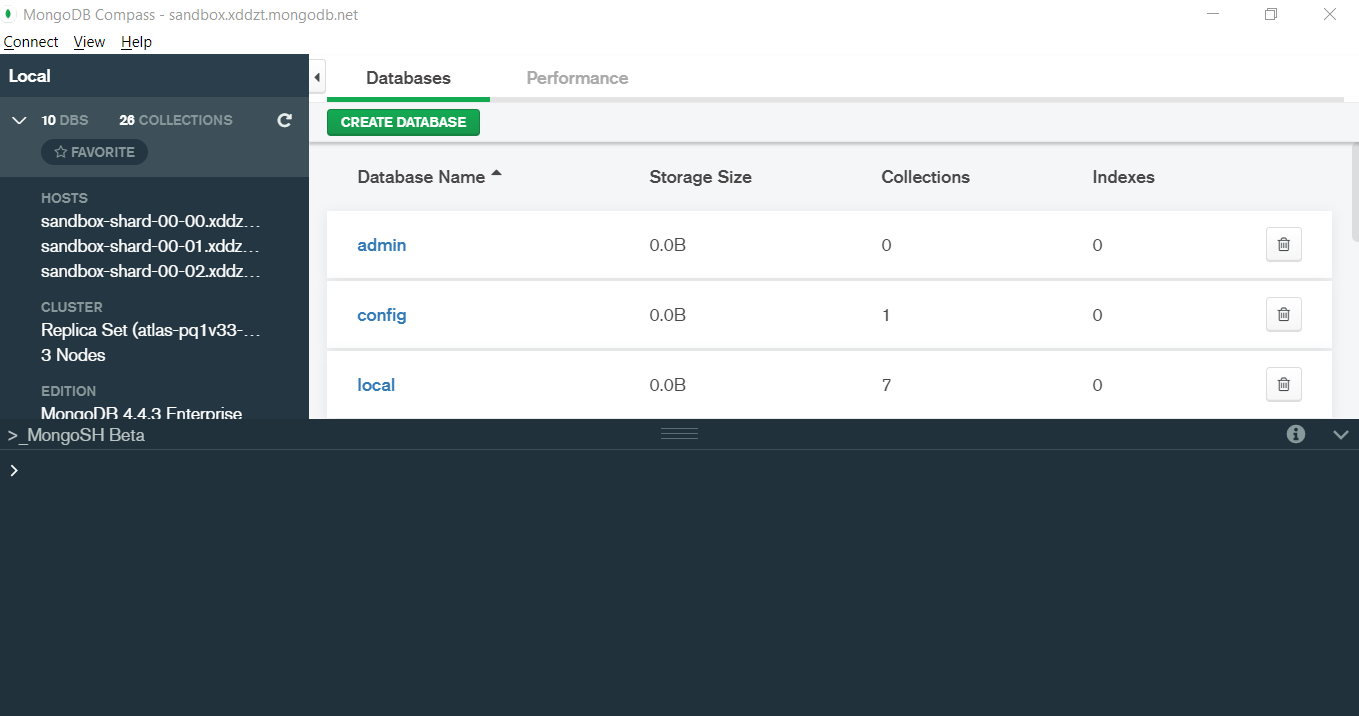Click the databases list vertical scrollbar
The height and width of the screenshot is (716, 1359).
[x=1355, y=190]
